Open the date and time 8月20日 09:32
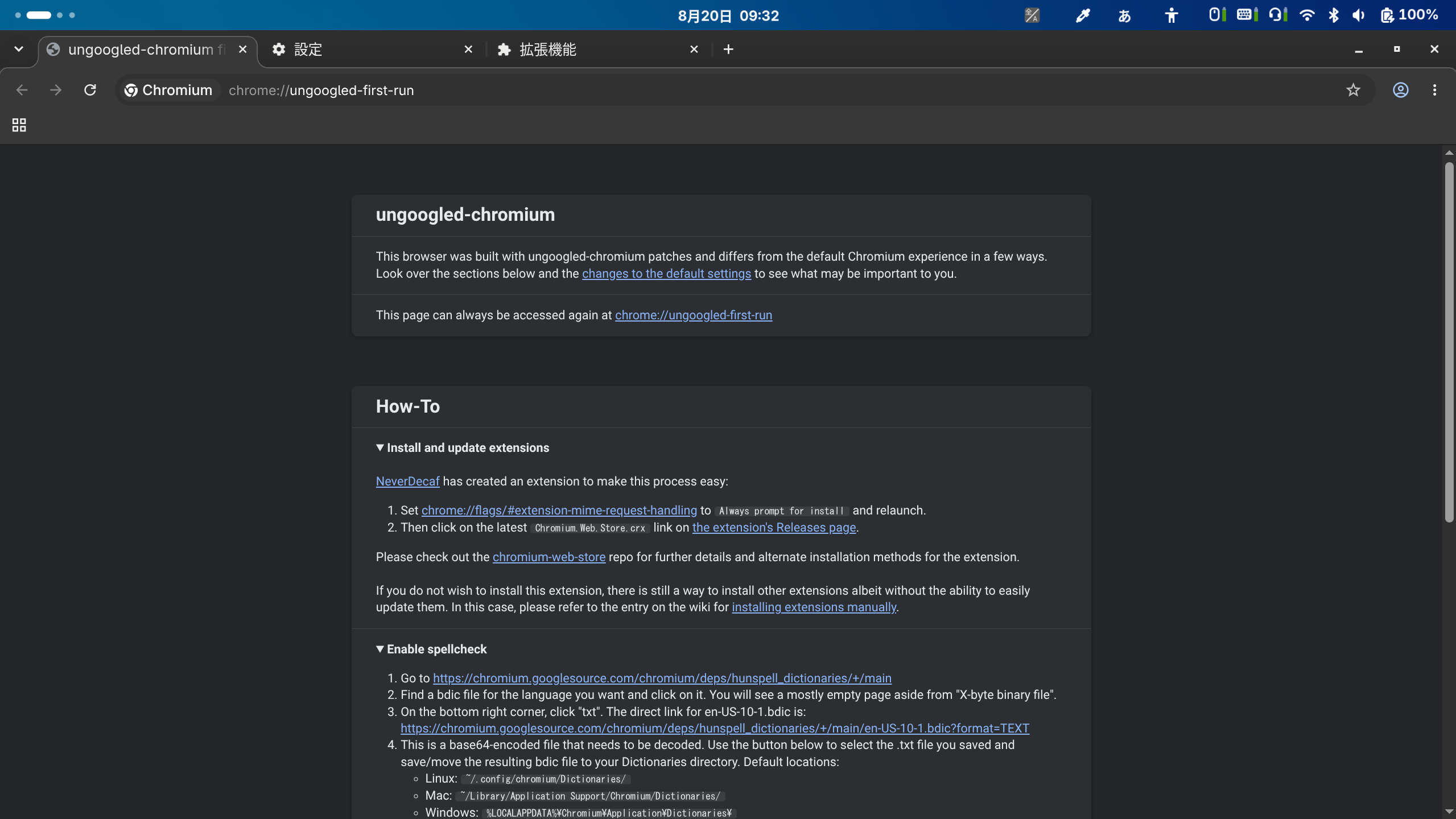This screenshot has height=819, width=1456. (728, 15)
